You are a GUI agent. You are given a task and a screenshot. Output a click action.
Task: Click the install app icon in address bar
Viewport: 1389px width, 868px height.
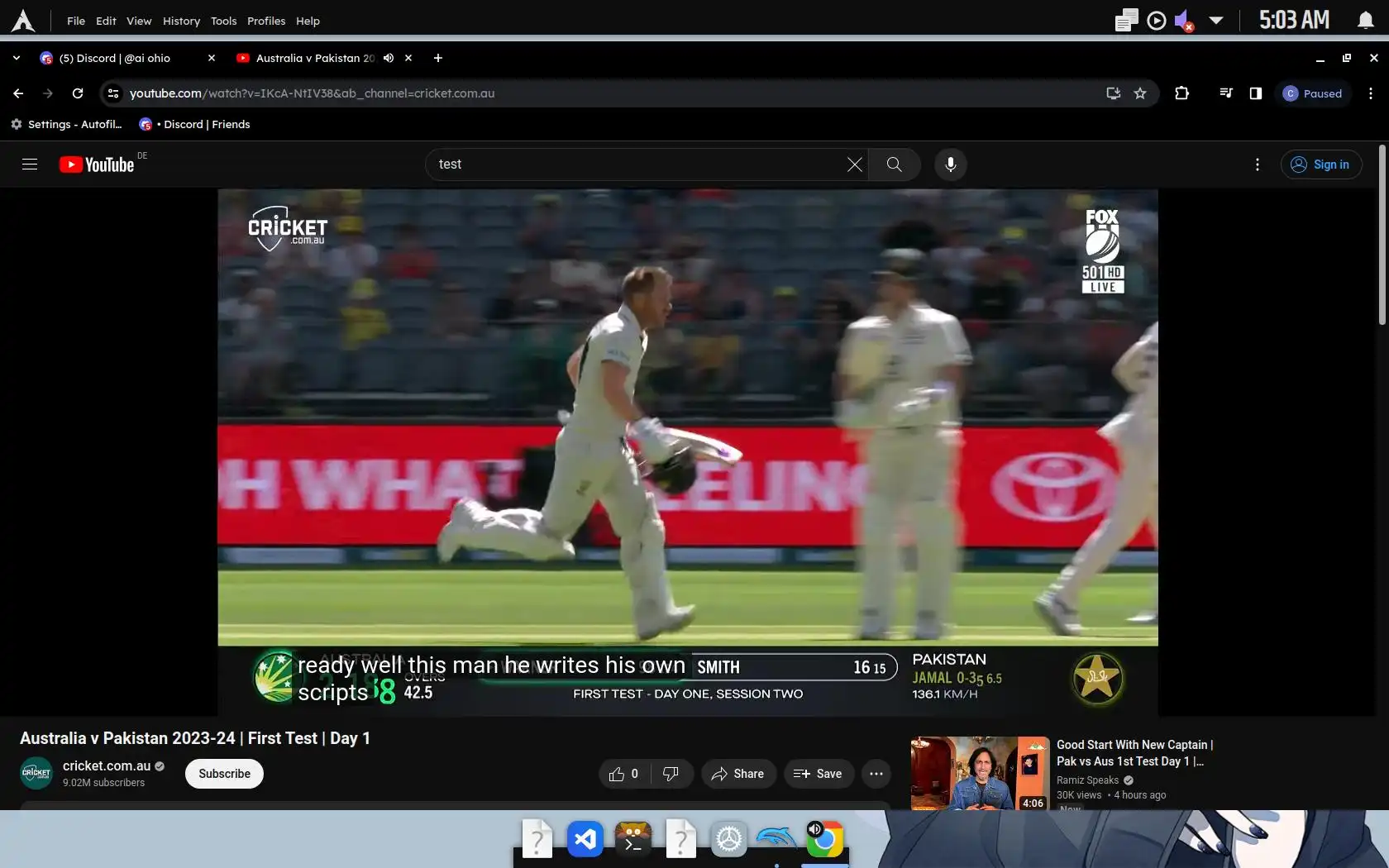(1114, 93)
